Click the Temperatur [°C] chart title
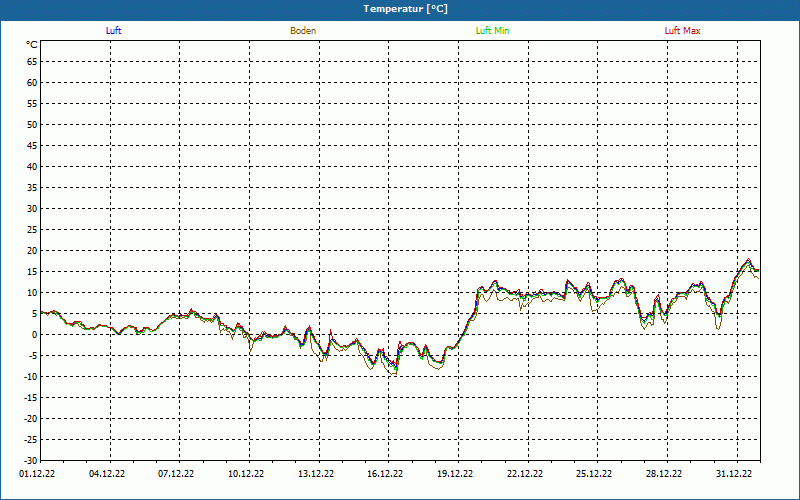Viewport: 800px width, 500px height. point(406,9)
